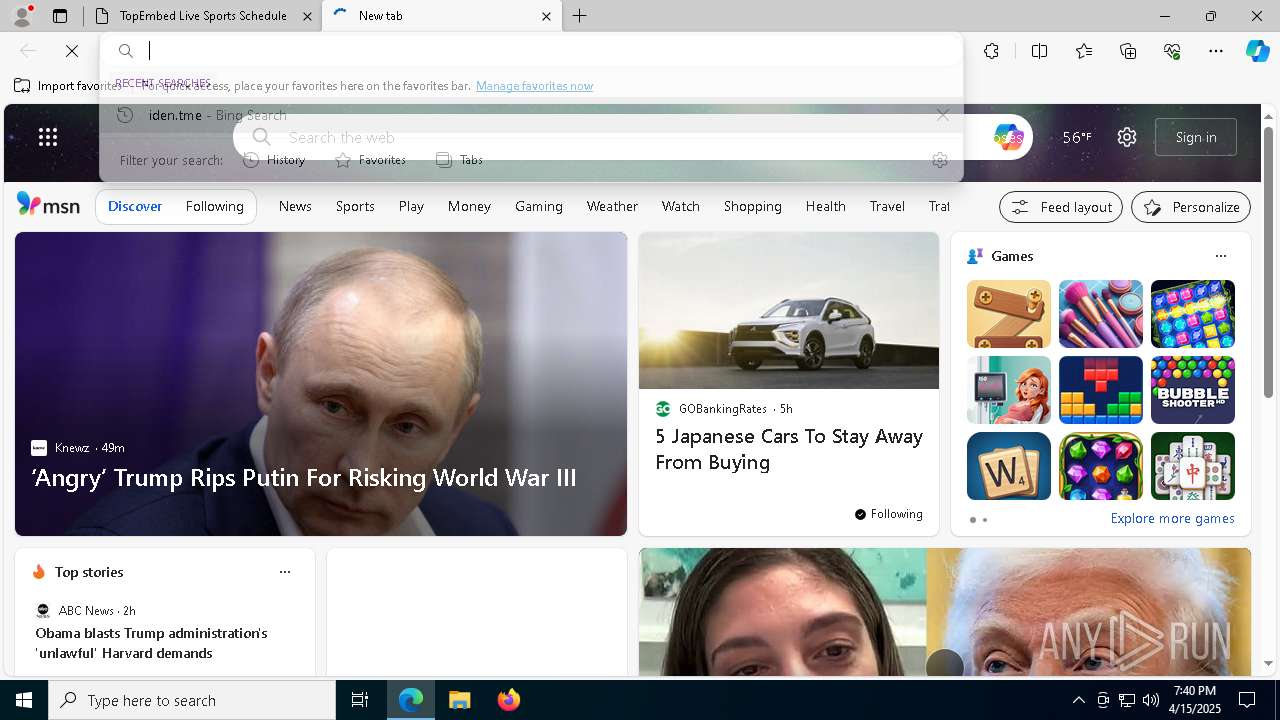The width and height of the screenshot is (1280, 720).
Task: Play the makeup brushes game
Action: pos(1101,314)
